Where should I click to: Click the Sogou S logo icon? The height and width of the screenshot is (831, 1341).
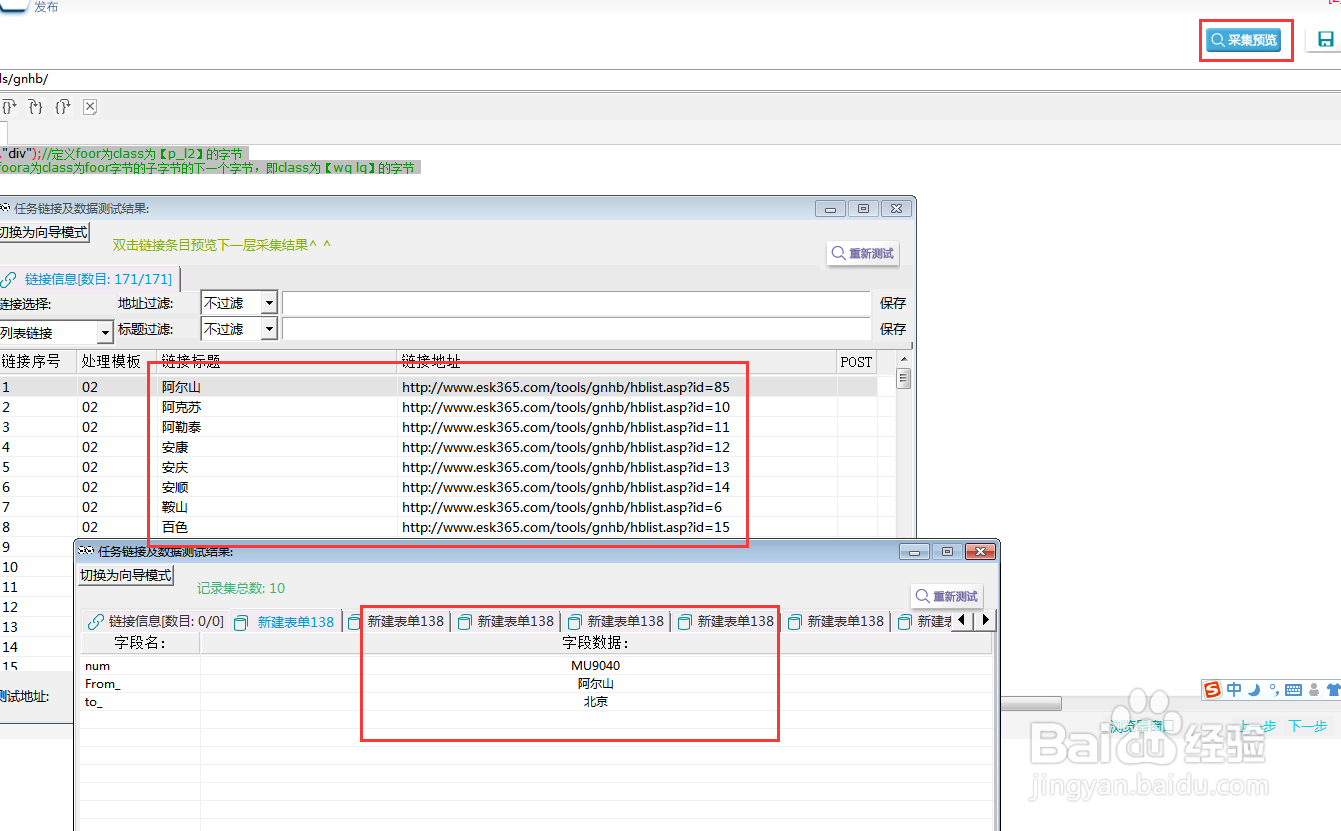[1212, 689]
